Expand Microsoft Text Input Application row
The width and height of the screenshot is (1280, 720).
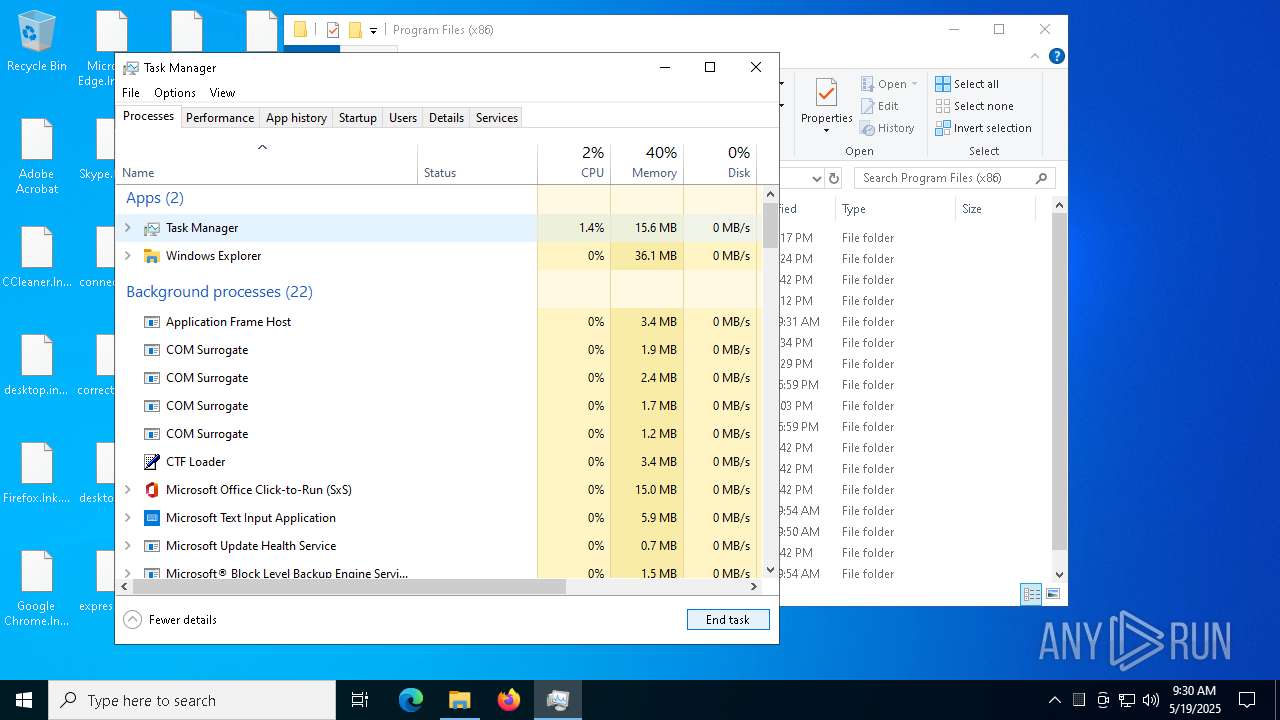pyautogui.click(x=127, y=518)
